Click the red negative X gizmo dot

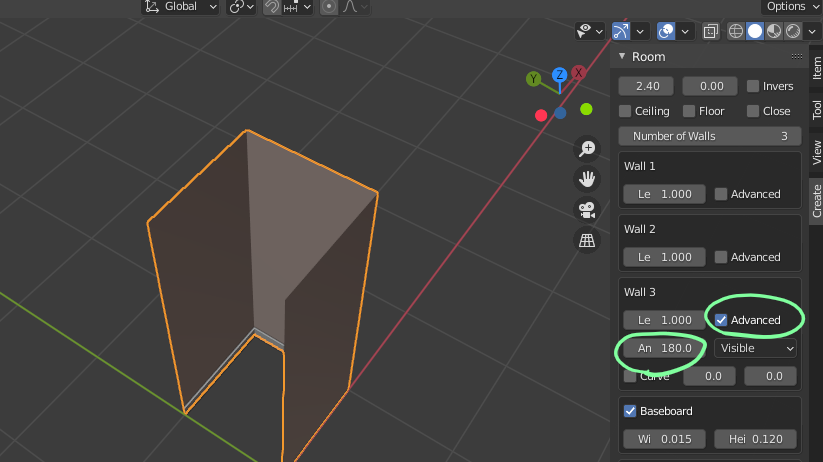pyautogui.click(x=541, y=115)
